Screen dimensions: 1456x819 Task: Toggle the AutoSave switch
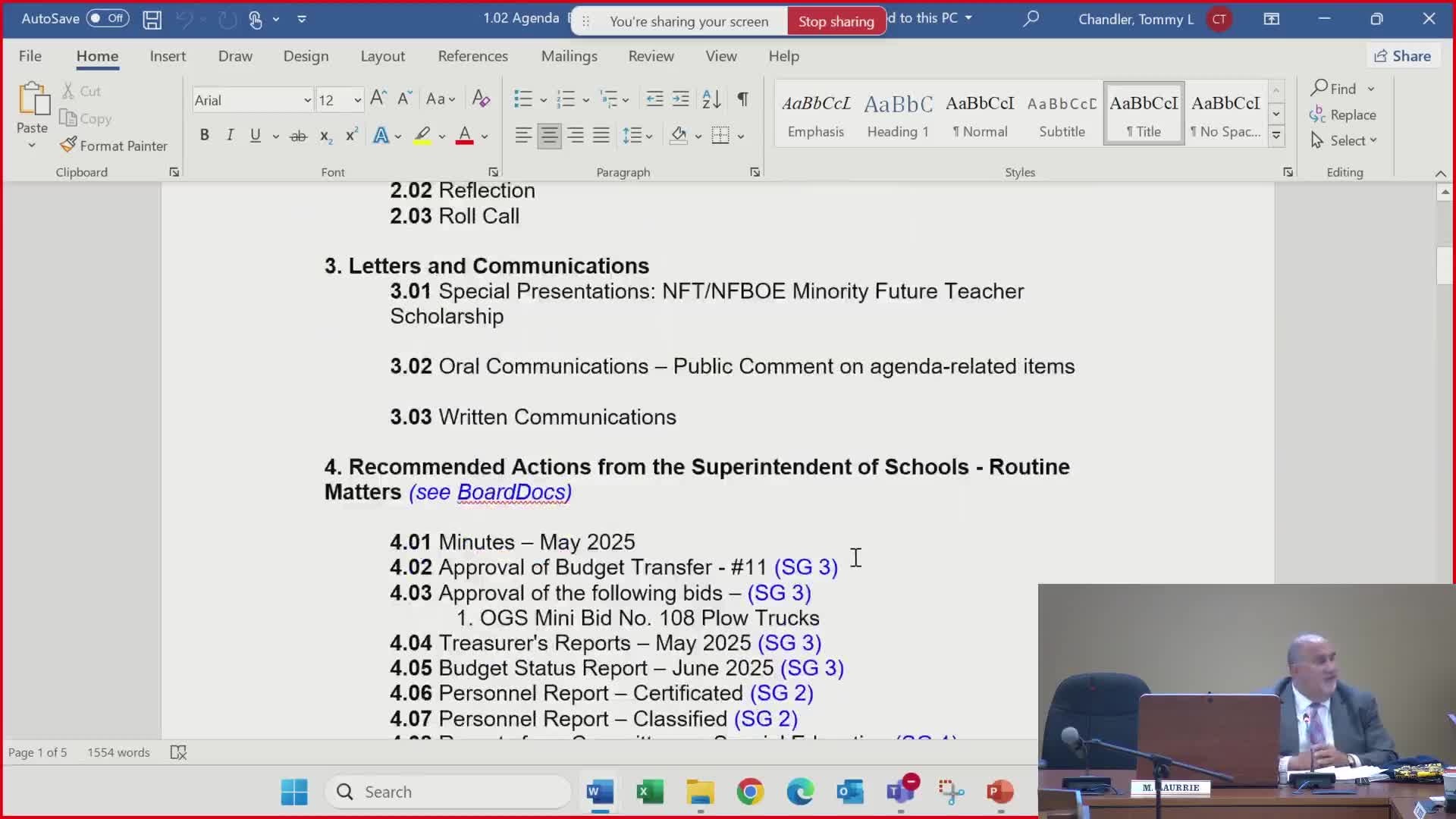pyautogui.click(x=107, y=18)
